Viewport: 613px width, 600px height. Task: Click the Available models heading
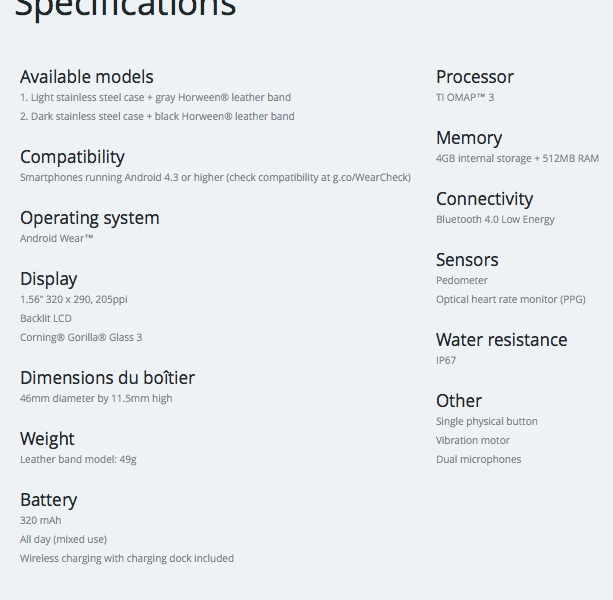pos(87,76)
